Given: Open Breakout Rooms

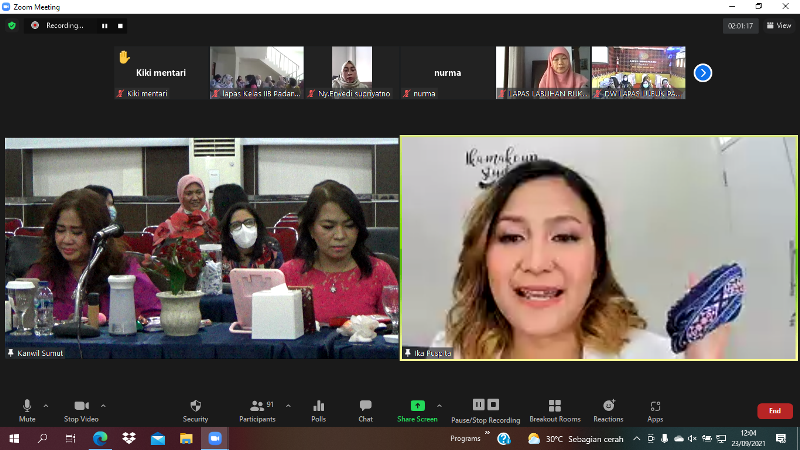Looking at the screenshot, I should coord(555,409).
